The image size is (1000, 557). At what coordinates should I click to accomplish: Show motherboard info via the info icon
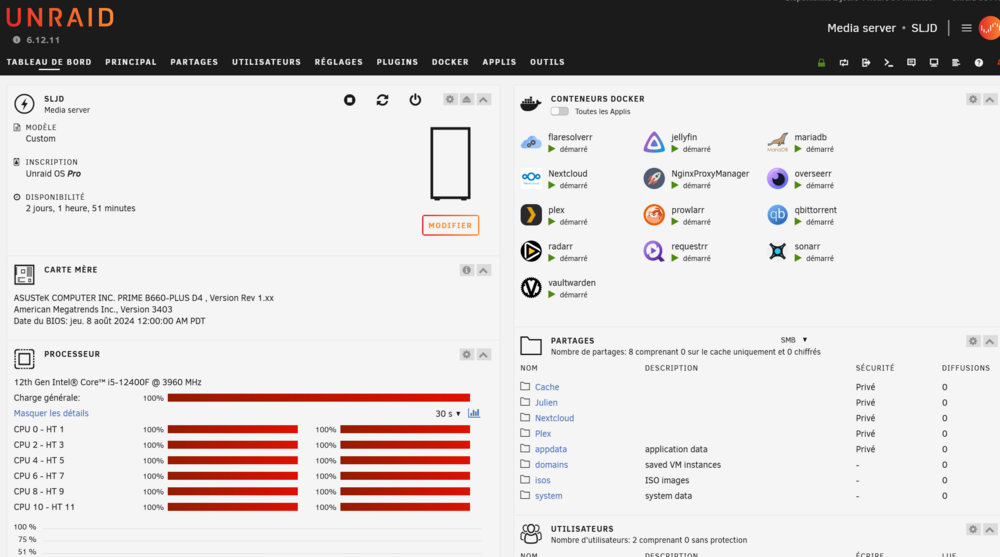(x=467, y=271)
